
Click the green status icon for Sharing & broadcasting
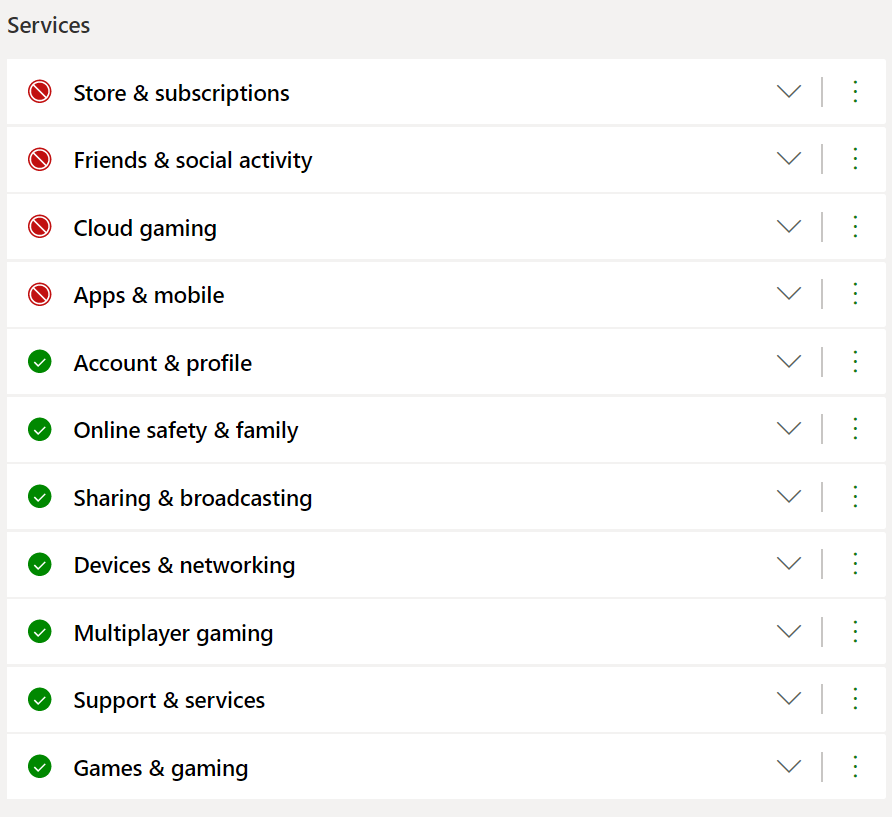(40, 497)
